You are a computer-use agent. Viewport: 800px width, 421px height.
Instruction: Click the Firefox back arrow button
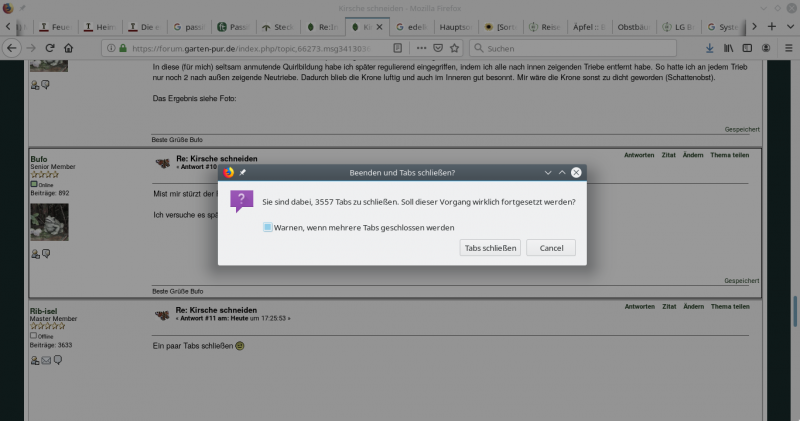[11, 47]
